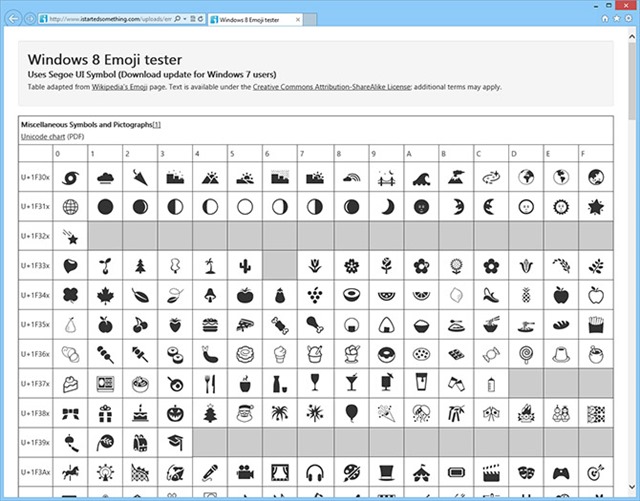640x501 pixels.
Task: Select the french fries emoji
Action: (x=596, y=325)
